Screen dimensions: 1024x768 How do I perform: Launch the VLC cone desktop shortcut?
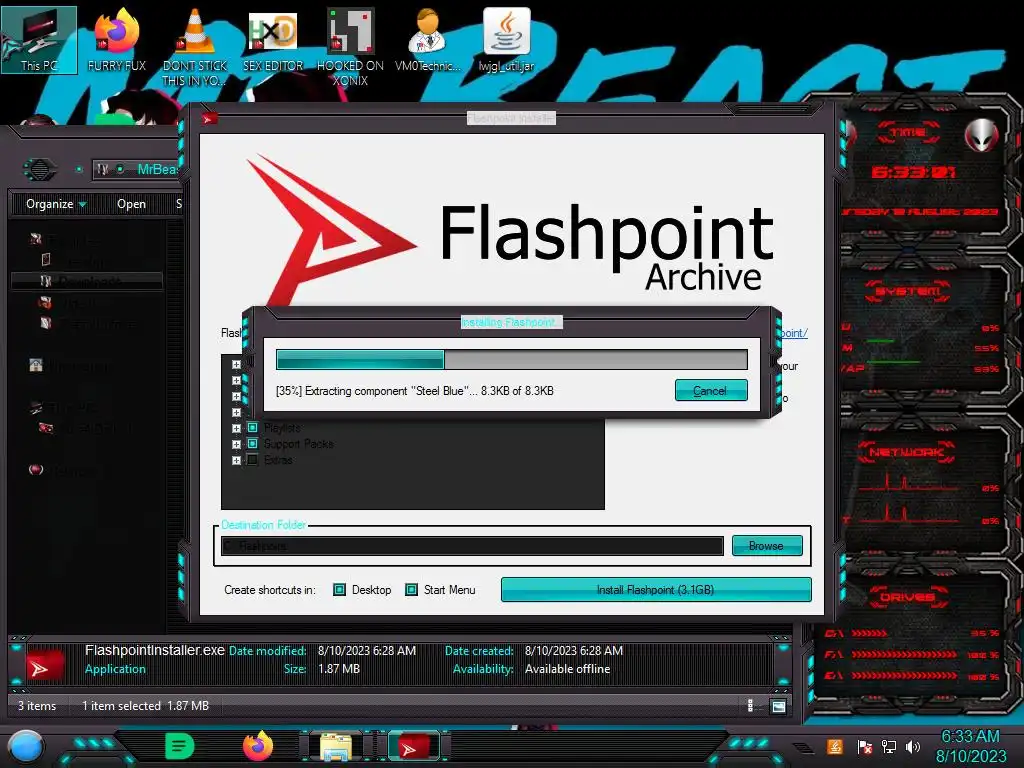point(195,47)
